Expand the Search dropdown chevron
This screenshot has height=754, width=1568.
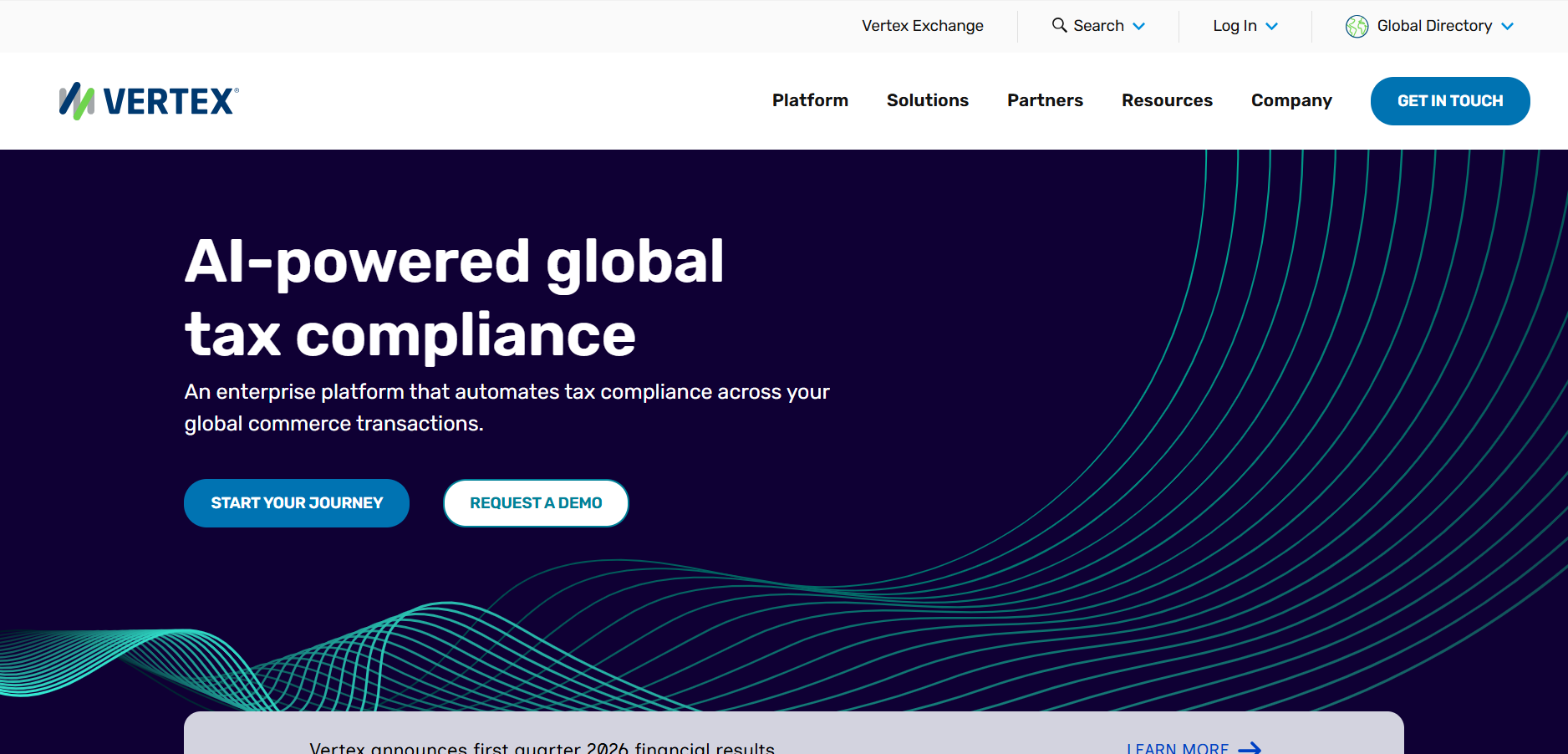tap(1138, 27)
